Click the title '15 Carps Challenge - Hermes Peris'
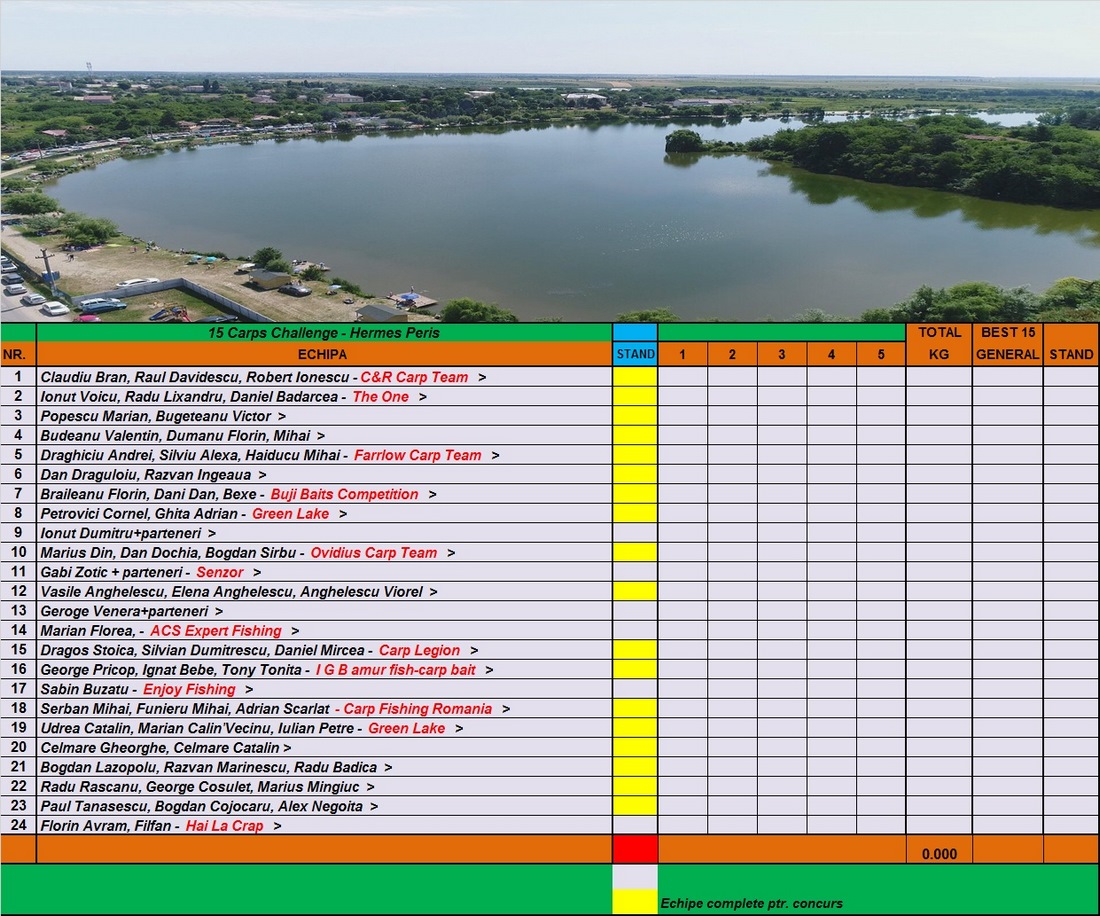 pos(323,332)
